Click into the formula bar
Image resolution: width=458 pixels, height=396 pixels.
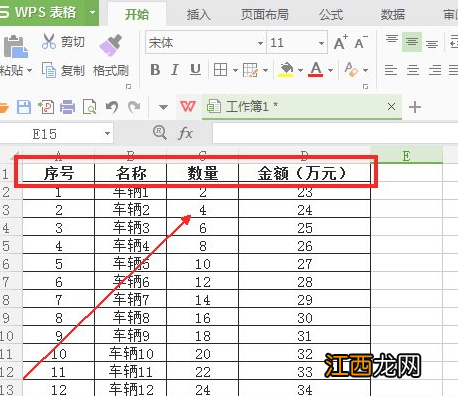(335, 134)
